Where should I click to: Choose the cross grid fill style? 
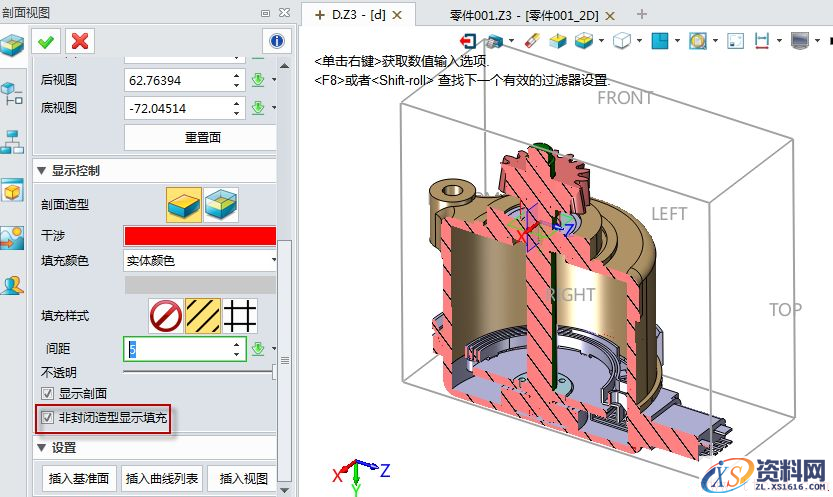tap(240, 316)
